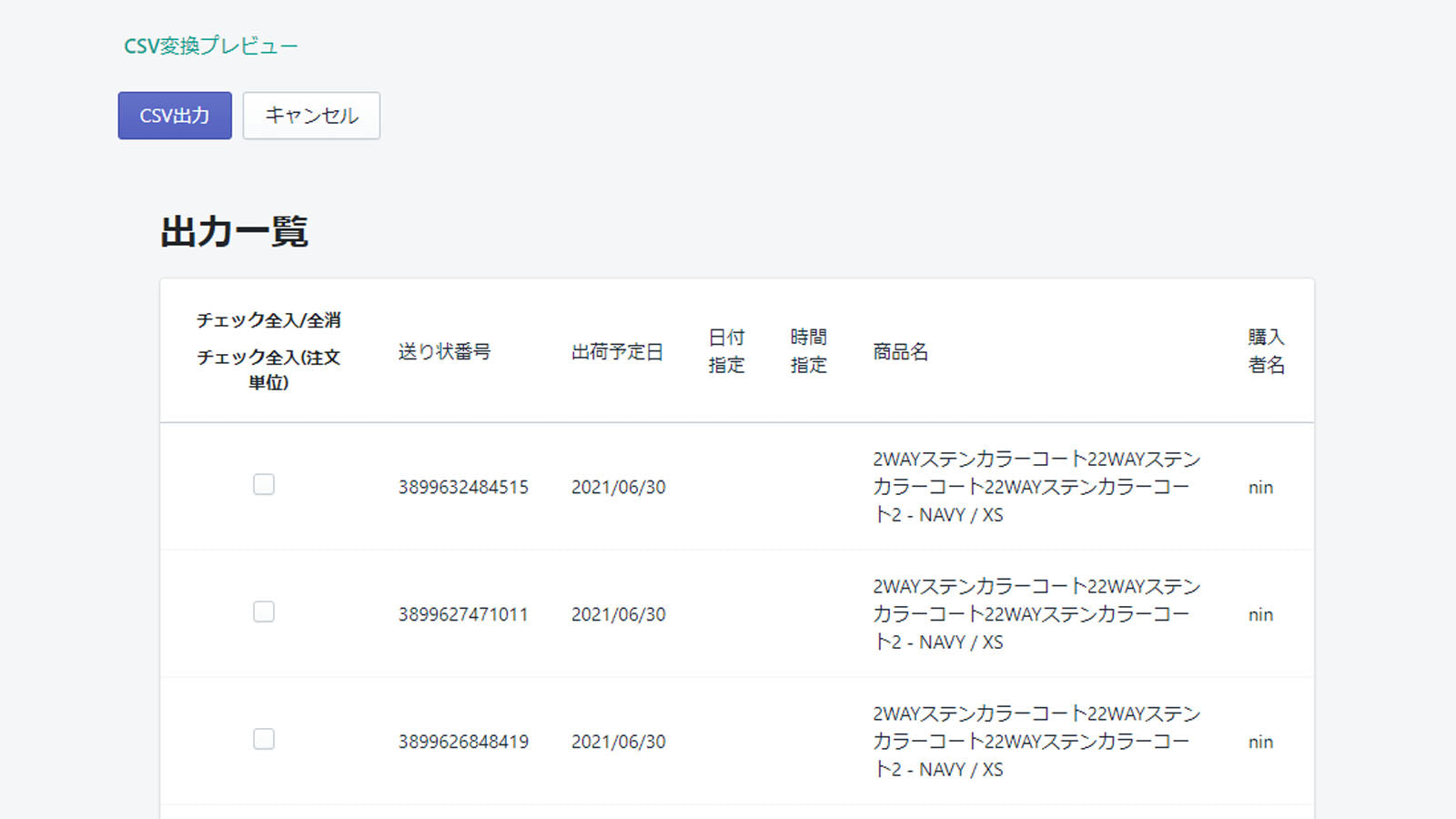Select the checkbox for row 3899627471011
The height and width of the screenshot is (819, 1456).
264,612
